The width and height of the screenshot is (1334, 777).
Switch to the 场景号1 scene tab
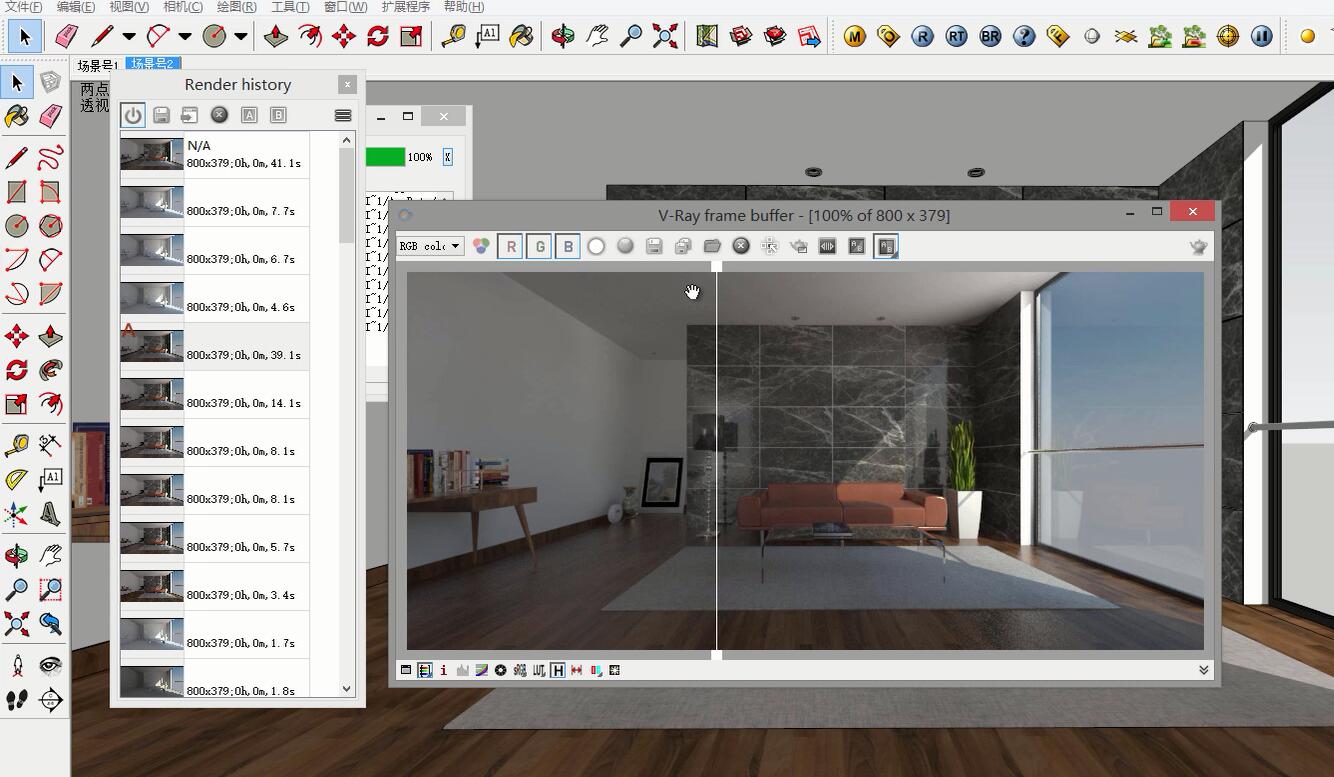click(x=98, y=65)
